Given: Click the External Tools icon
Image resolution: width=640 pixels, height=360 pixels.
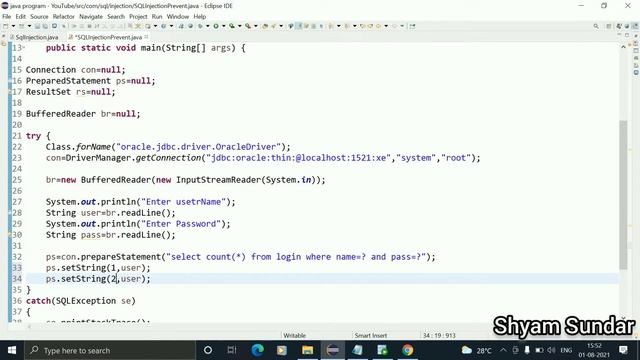Looking at the screenshot, I should click(248, 26).
